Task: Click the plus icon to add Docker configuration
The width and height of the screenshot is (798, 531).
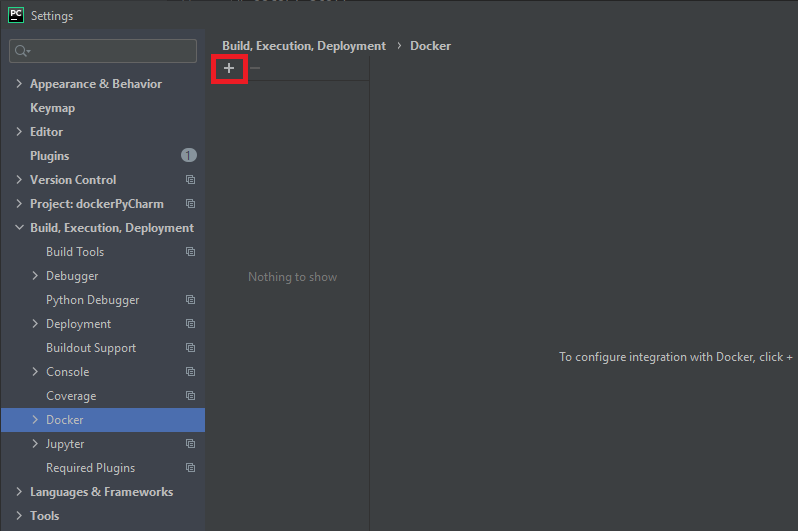Action: coord(229,68)
